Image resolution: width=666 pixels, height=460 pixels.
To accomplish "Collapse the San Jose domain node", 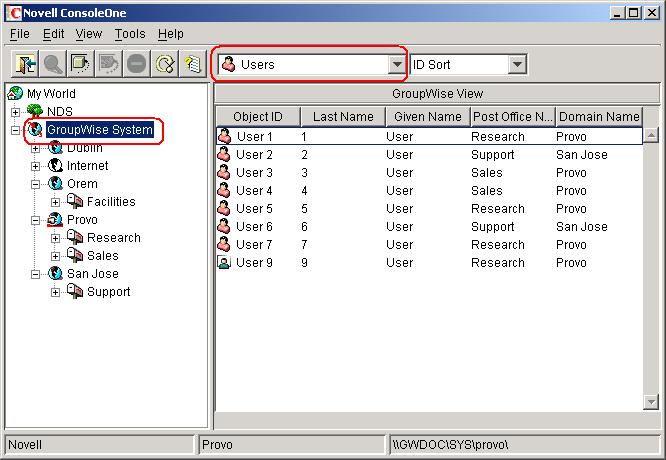I will coord(36,274).
